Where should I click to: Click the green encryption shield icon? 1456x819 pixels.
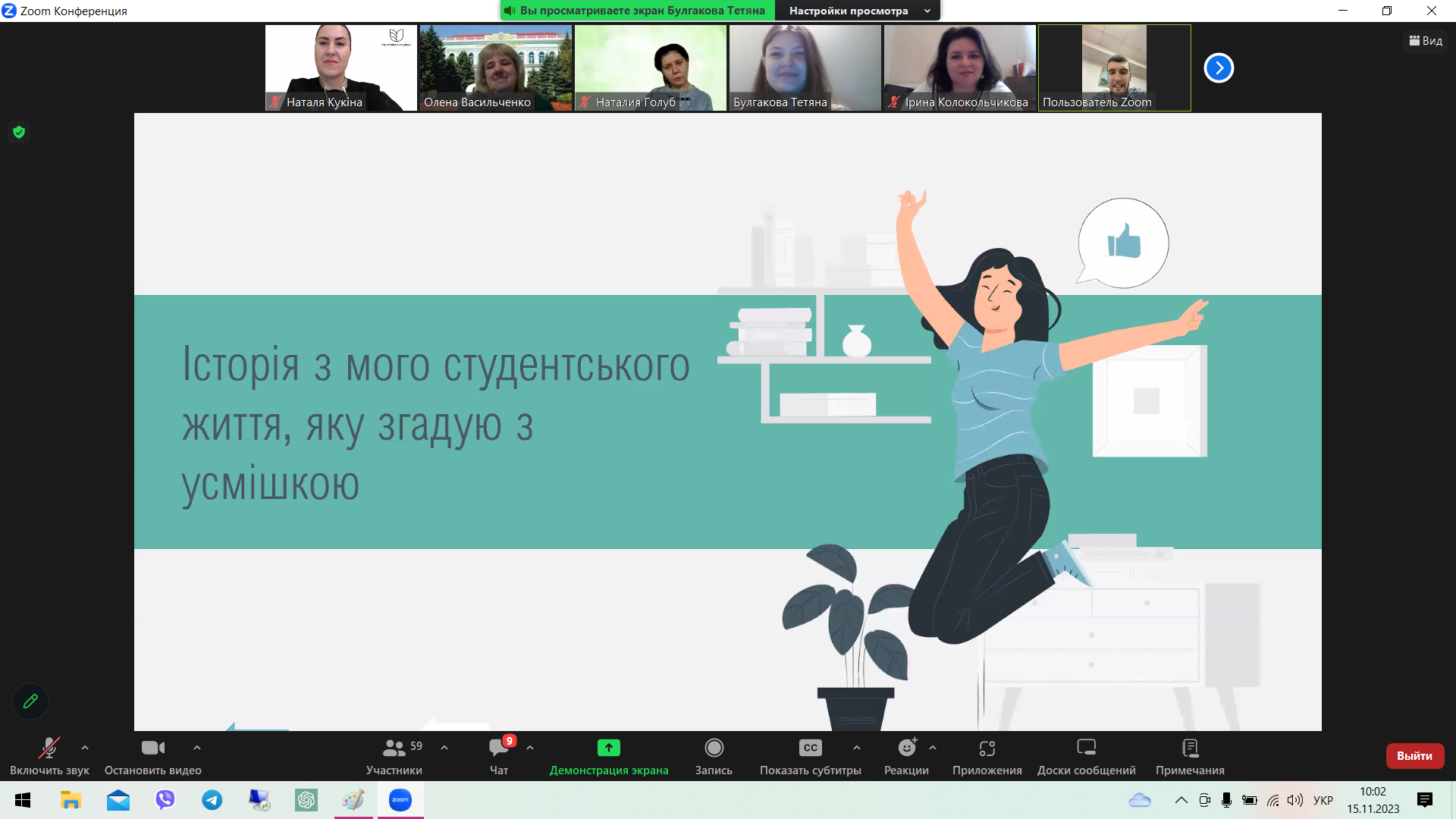[x=19, y=132]
